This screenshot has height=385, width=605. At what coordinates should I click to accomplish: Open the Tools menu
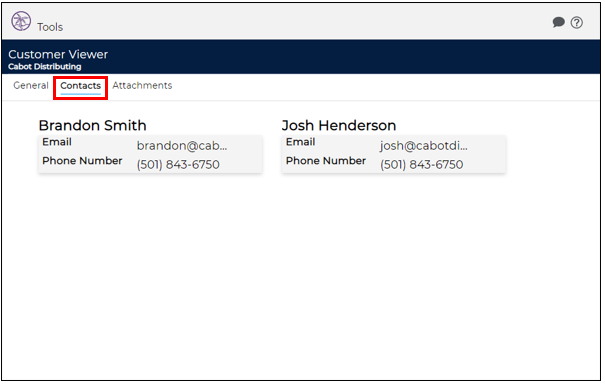tap(50, 27)
